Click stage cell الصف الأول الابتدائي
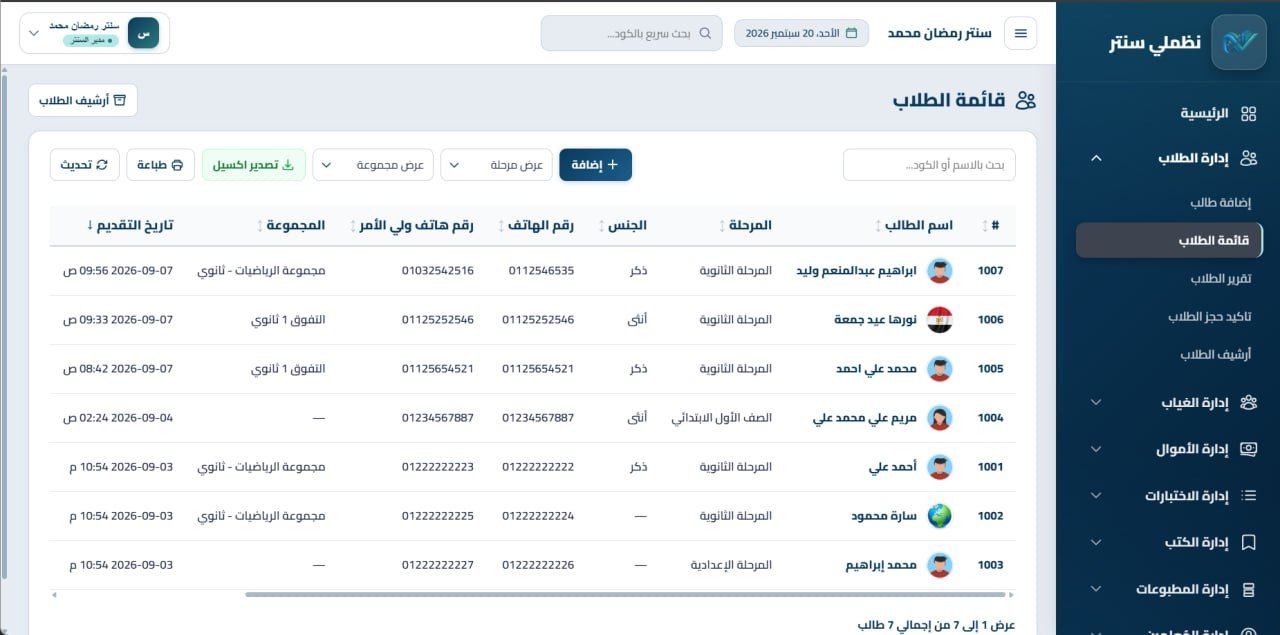 pyautogui.click(x=722, y=418)
